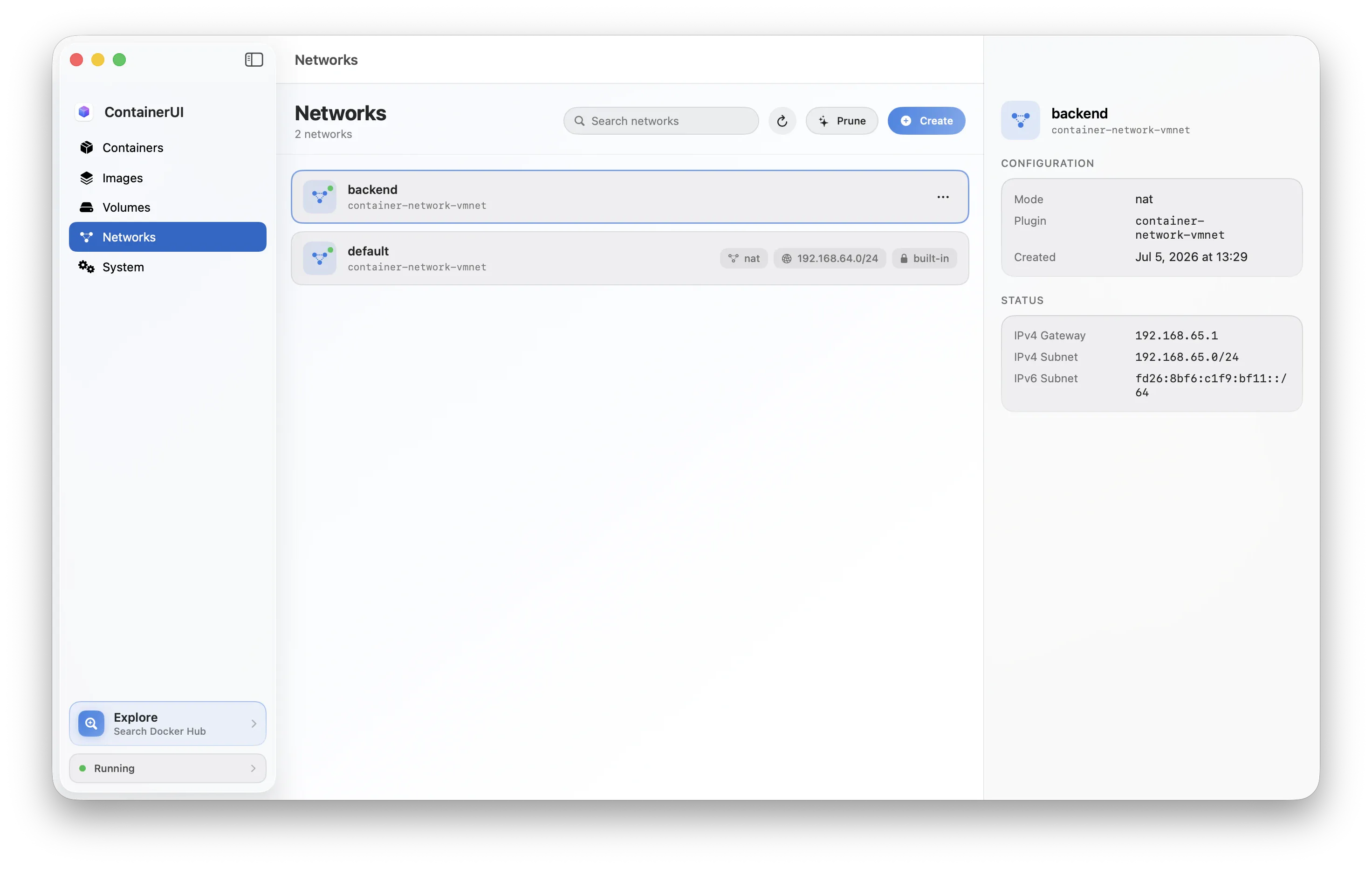This screenshot has width=1372, height=869.
Task: Click the Containers cube icon
Action: [x=87, y=148]
